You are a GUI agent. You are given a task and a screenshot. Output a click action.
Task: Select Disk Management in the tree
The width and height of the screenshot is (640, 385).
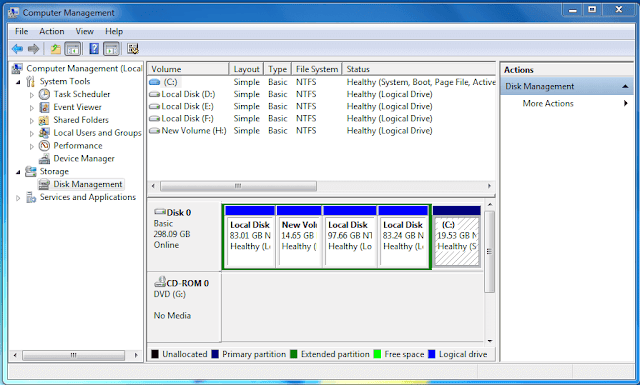coord(87,185)
